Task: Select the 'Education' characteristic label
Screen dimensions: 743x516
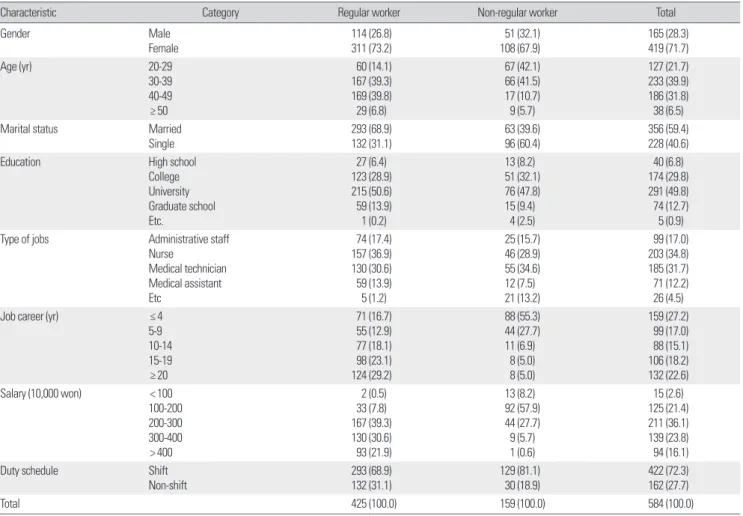Action: [20, 162]
